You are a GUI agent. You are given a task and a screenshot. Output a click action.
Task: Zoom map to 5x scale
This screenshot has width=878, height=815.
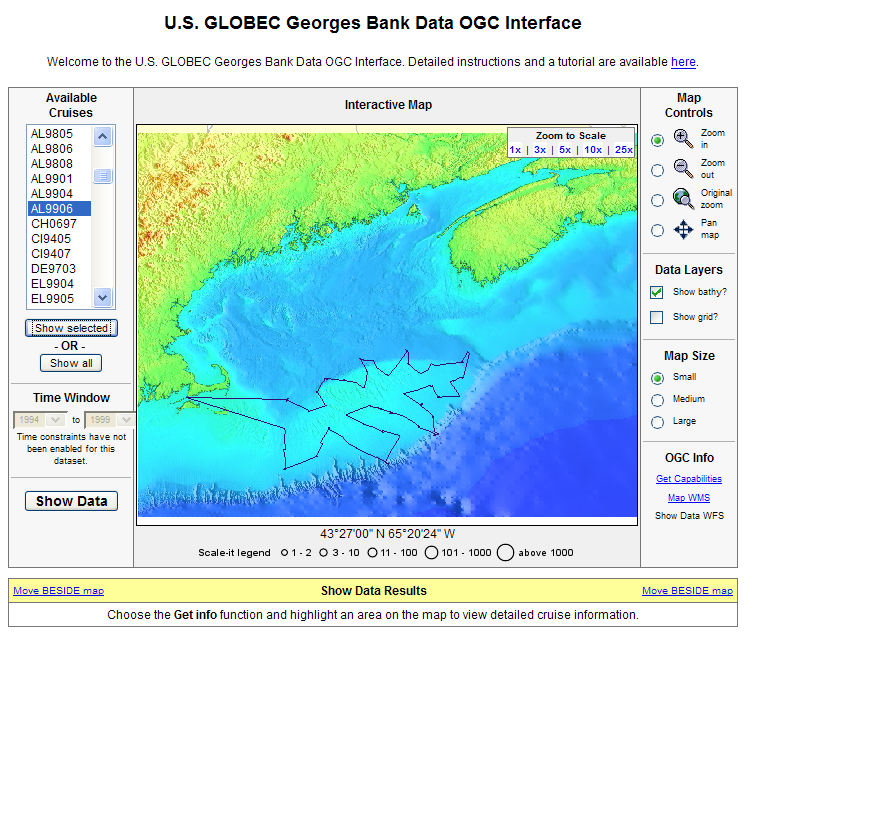tap(565, 150)
